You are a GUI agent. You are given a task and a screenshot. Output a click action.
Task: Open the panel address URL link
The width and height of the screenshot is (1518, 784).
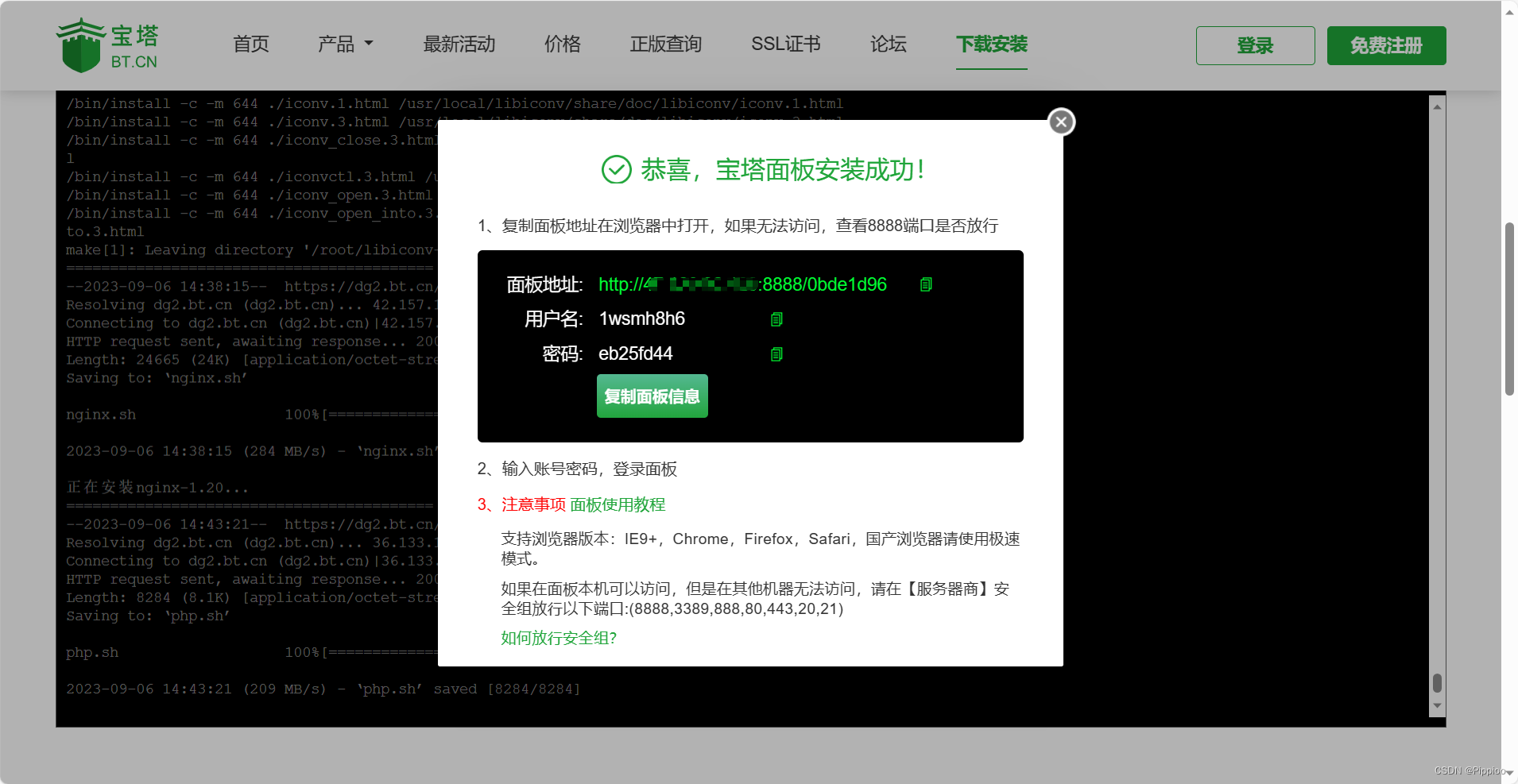742,284
